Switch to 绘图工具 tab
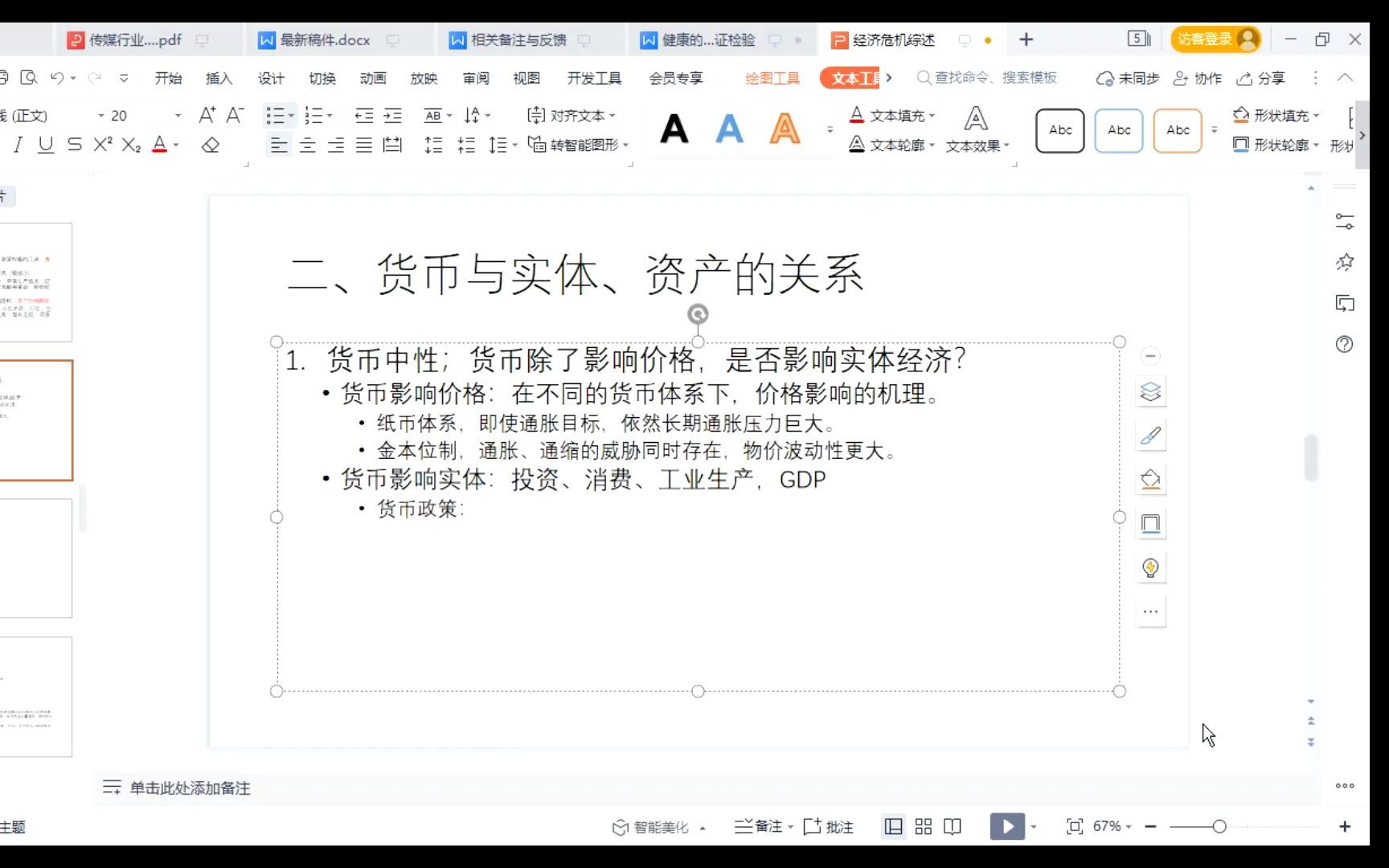Viewport: 1389px width, 868px height. pos(772,78)
